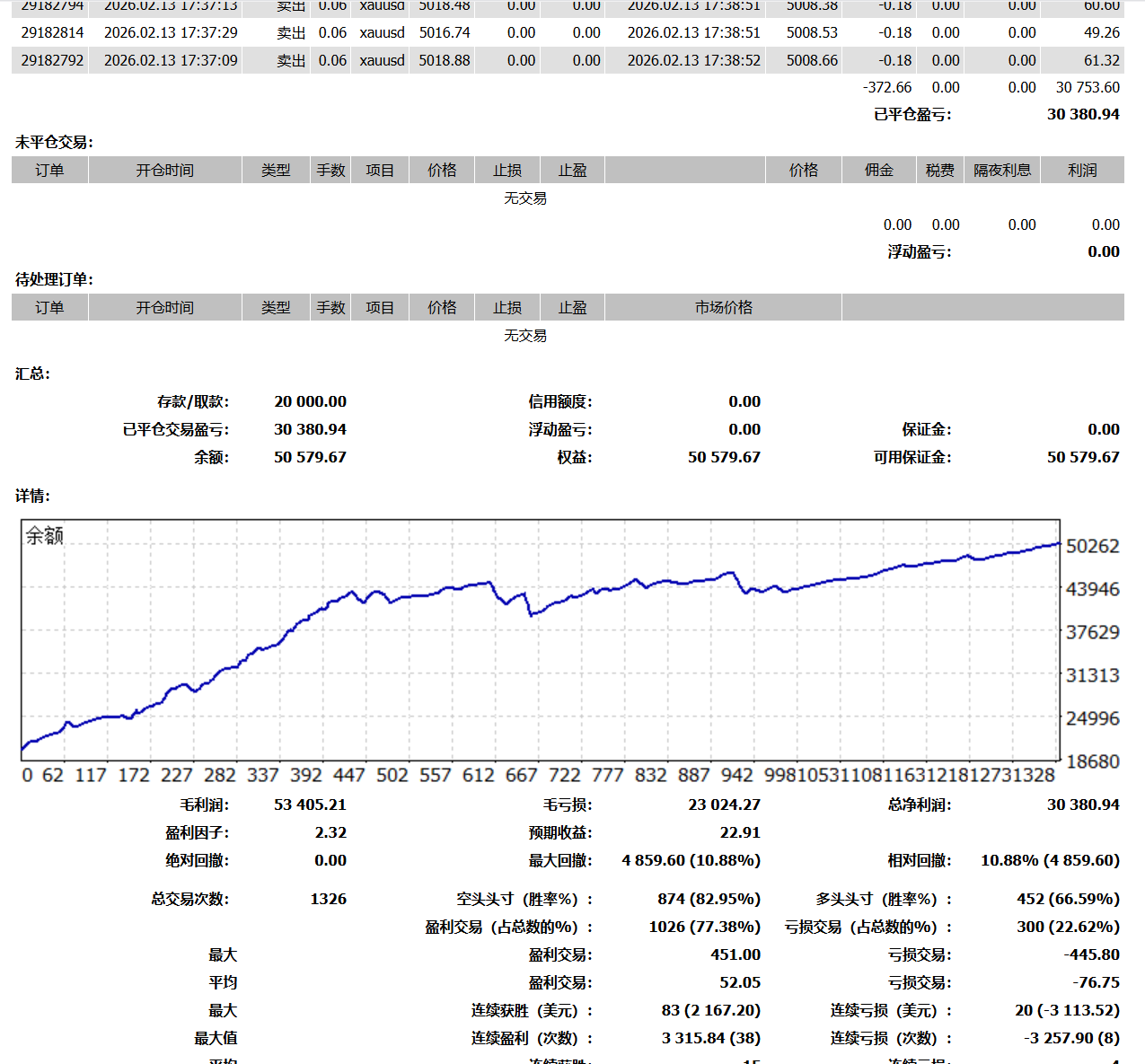Click the 相对回撤: label
Viewport: 1145px width, 1064px height.
(920, 860)
